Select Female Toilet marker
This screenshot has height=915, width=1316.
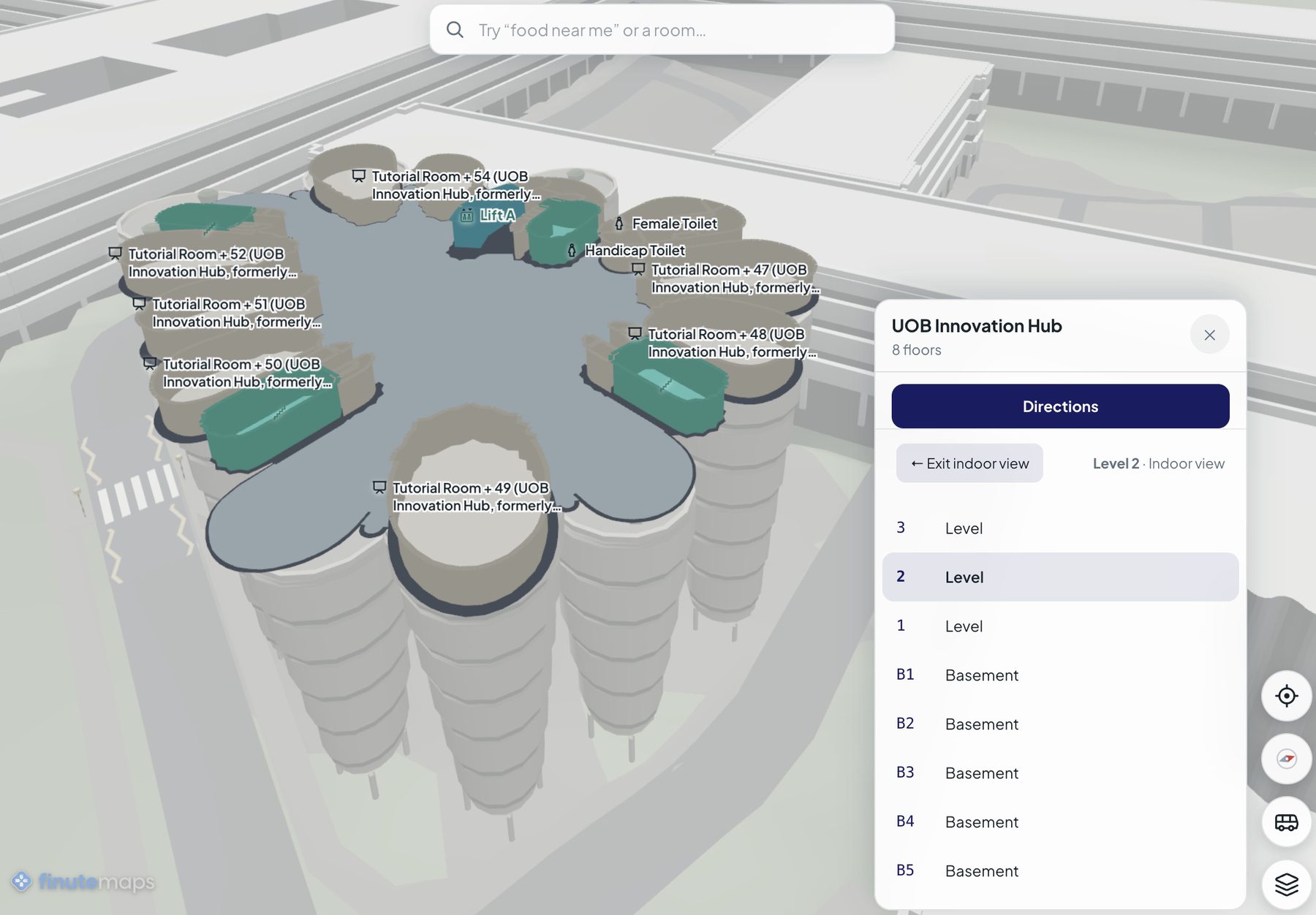pyautogui.click(x=665, y=224)
